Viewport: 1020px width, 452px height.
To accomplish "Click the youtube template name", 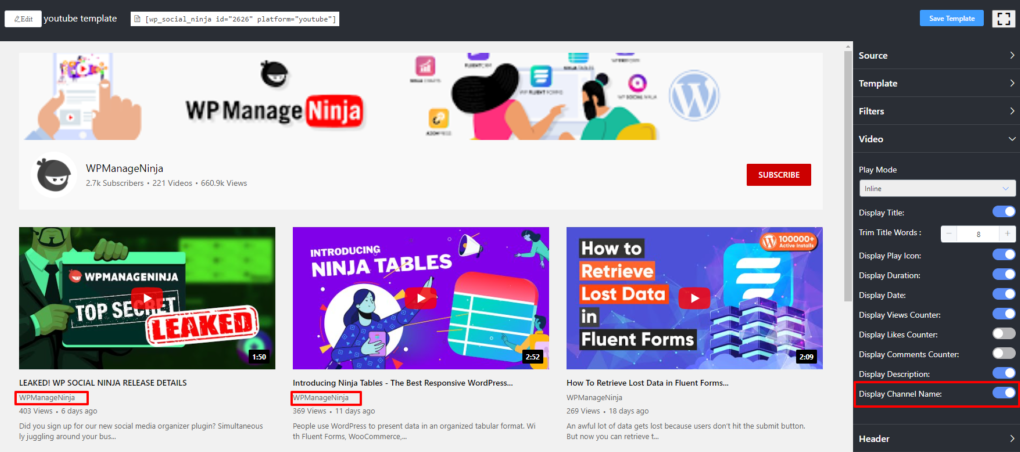I will [x=80, y=18].
